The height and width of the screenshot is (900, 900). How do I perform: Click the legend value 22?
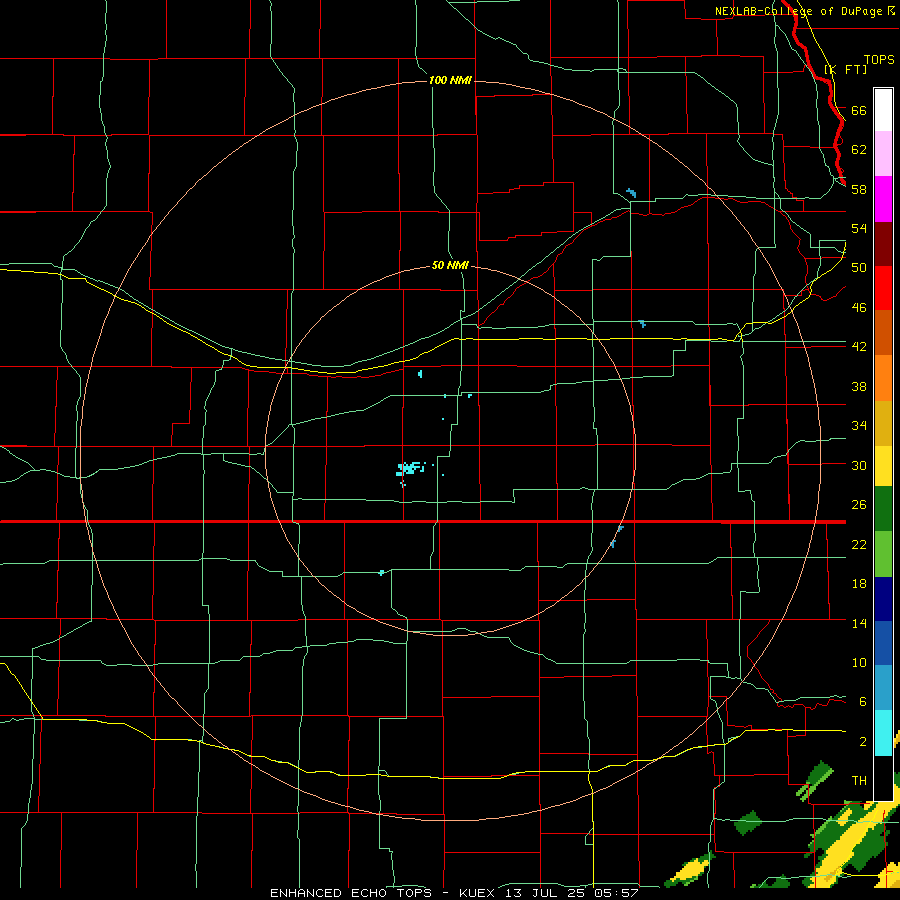[x=859, y=544]
